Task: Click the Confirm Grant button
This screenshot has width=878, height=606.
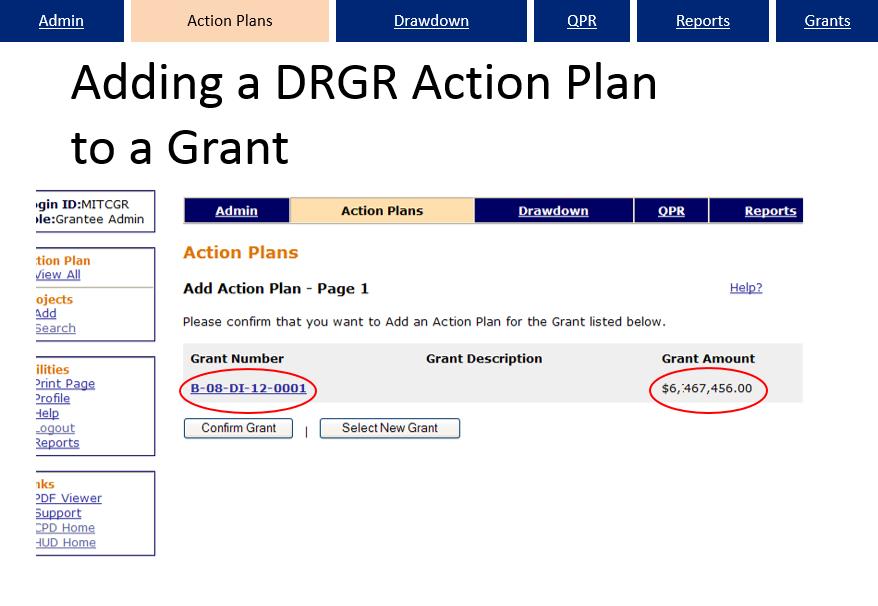Action: (x=238, y=428)
